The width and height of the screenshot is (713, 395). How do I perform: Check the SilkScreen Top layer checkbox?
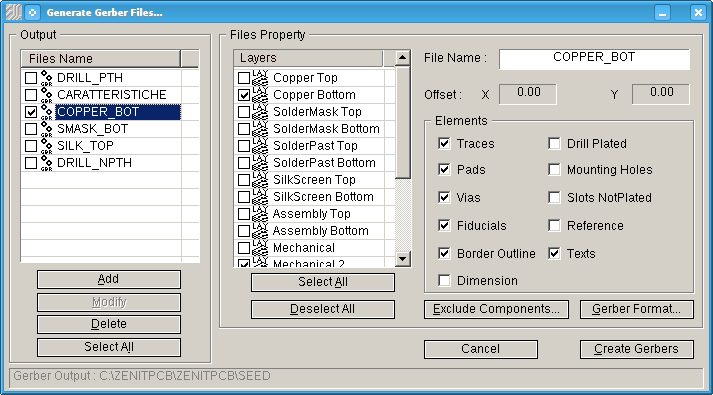pos(244,180)
